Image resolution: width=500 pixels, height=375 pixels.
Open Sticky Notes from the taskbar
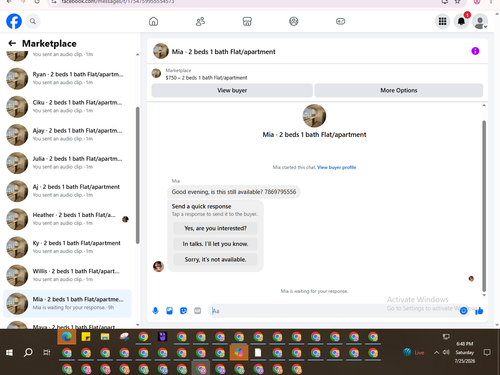(x=86, y=337)
